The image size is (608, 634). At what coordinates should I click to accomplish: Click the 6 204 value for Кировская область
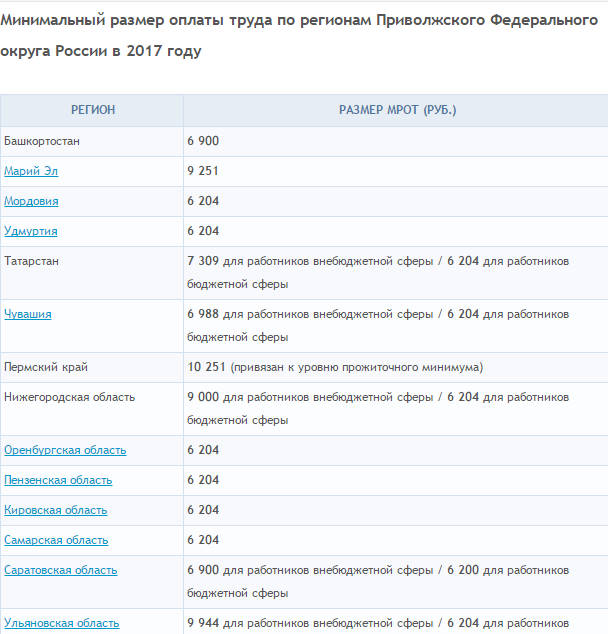[203, 509]
